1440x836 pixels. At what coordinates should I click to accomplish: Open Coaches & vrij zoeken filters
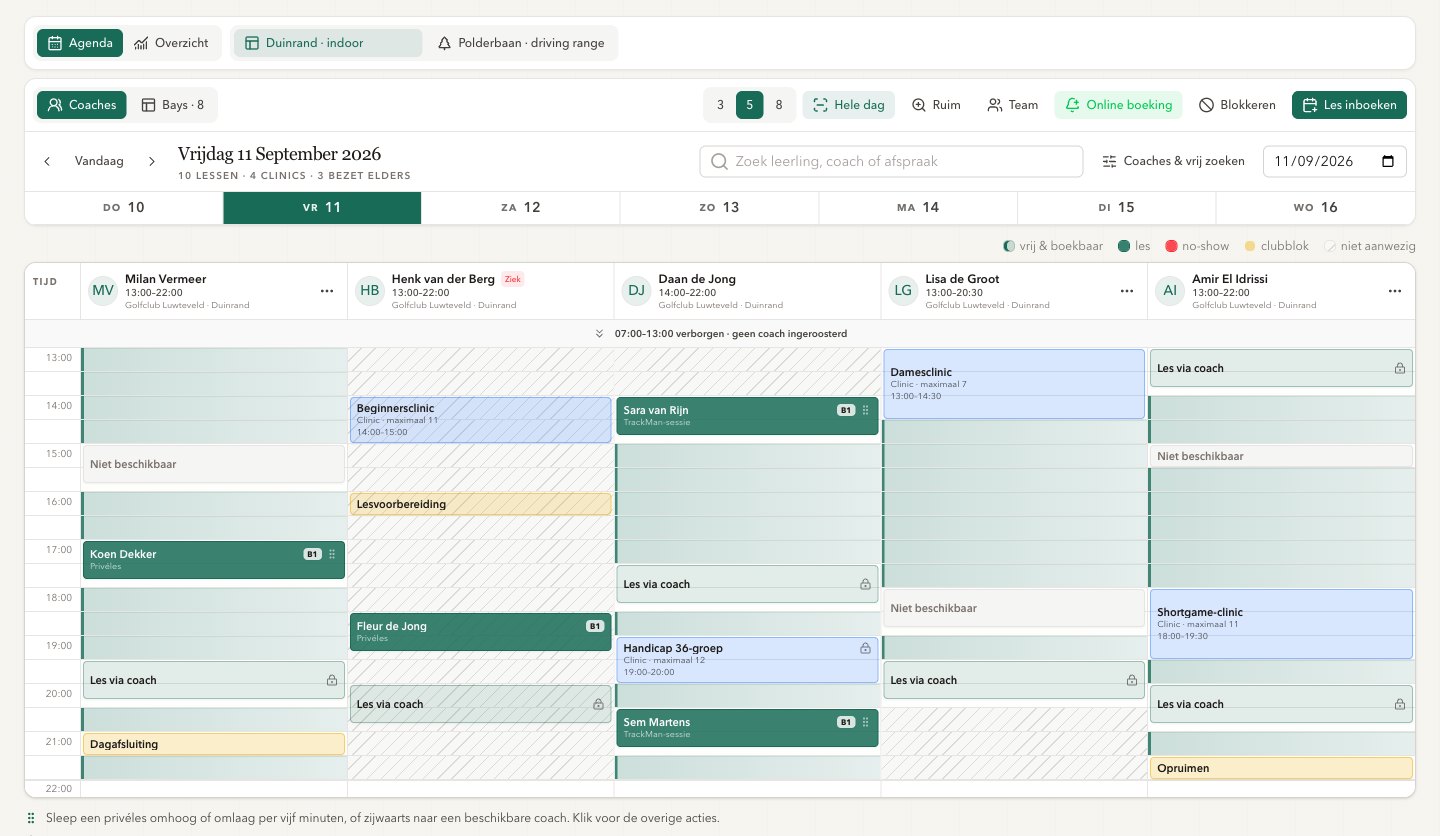tap(1173, 161)
